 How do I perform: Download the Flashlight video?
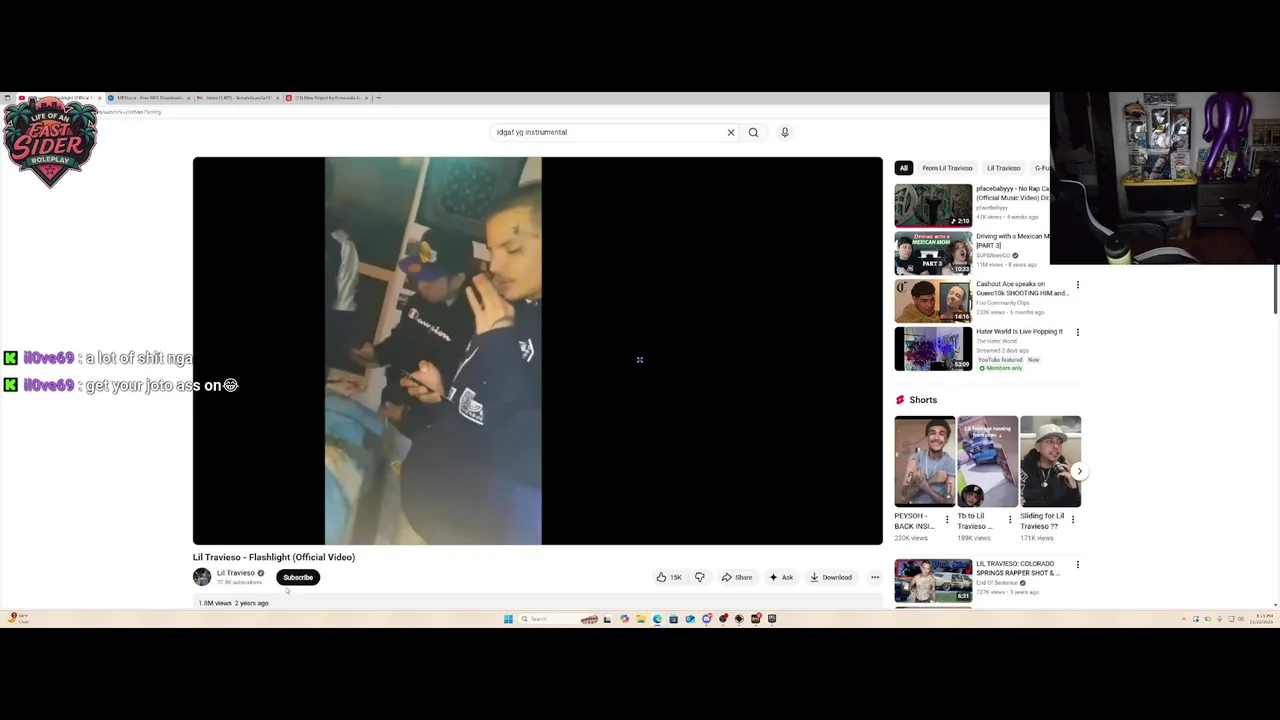831,577
